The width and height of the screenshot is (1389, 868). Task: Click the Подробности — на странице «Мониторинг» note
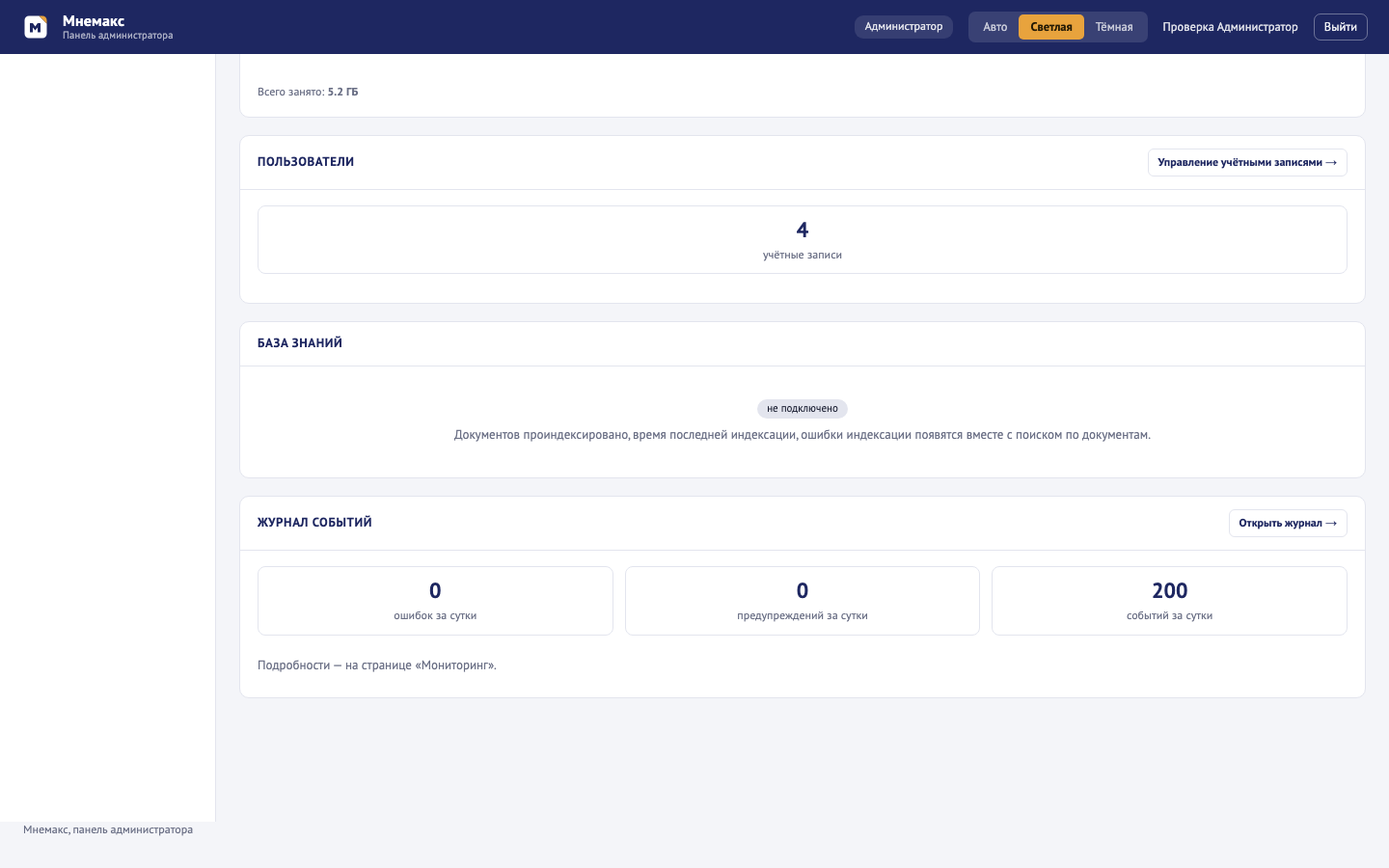pos(377,665)
